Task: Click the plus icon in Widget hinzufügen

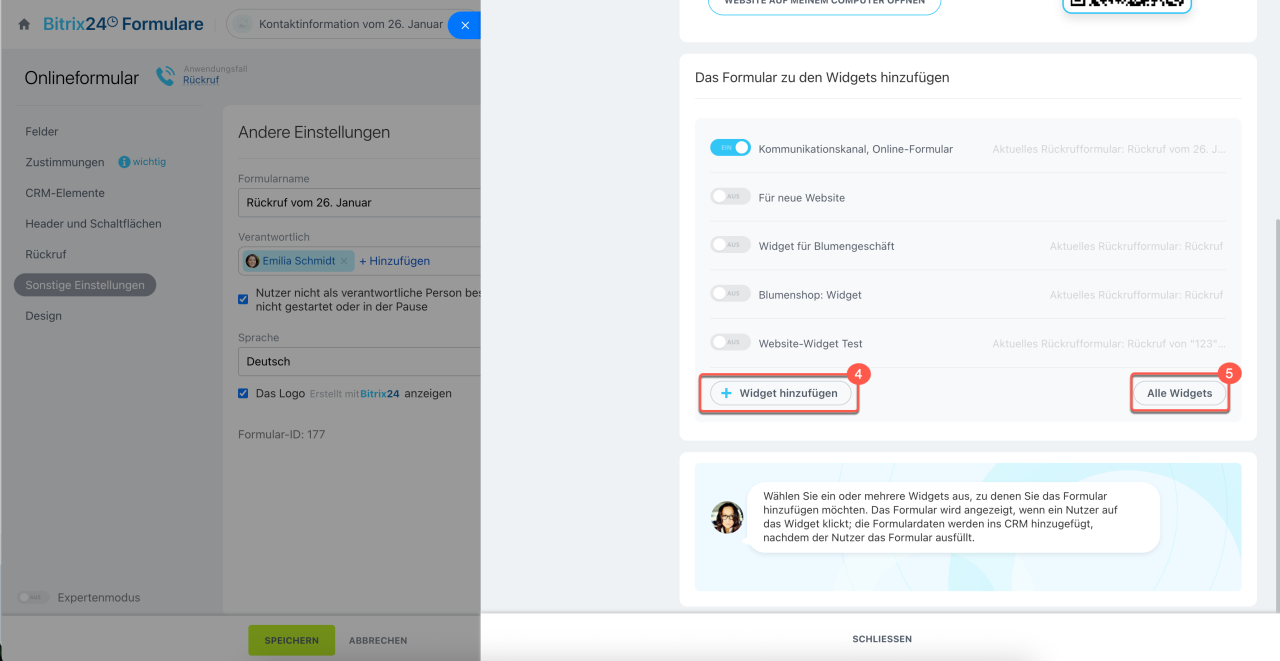Action: 727,394
